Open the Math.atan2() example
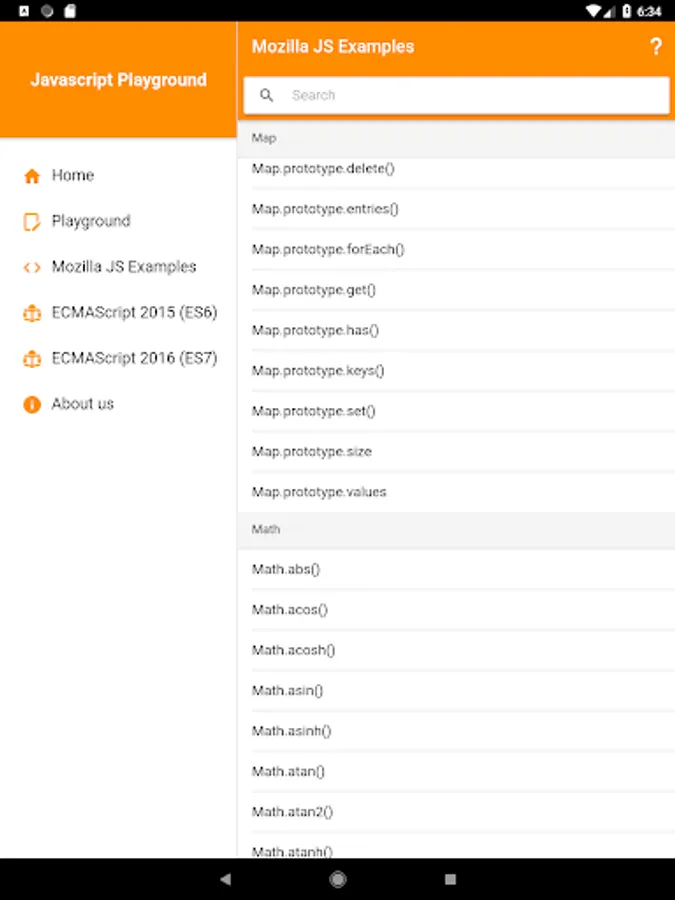The image size is (675, 900). (x=456, y=812)
